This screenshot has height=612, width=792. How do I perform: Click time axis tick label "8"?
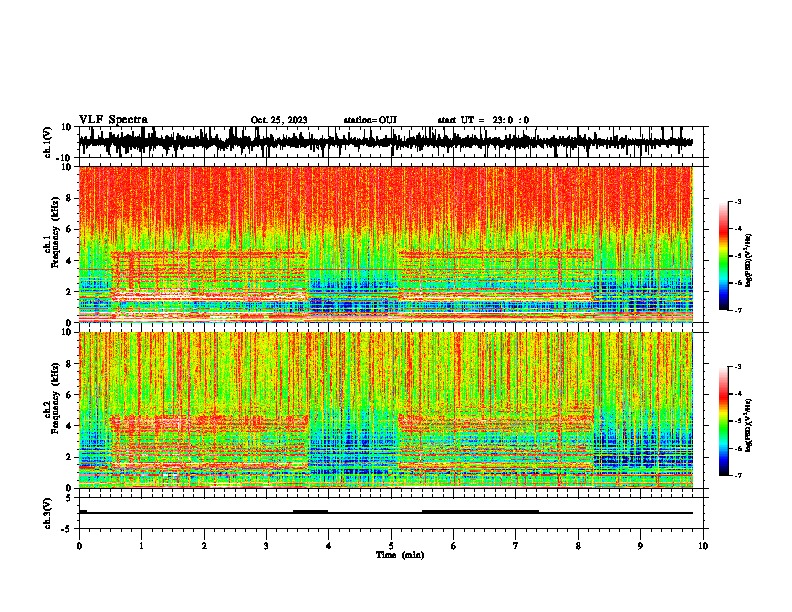pyautogui.click(x=578, y=546)
